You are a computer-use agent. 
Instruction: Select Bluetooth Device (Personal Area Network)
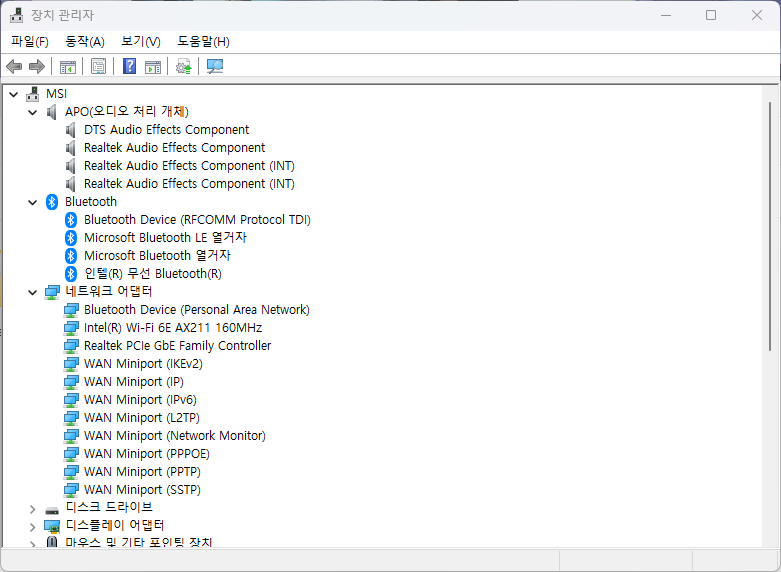pyautogui.click(x=197, y=310)
